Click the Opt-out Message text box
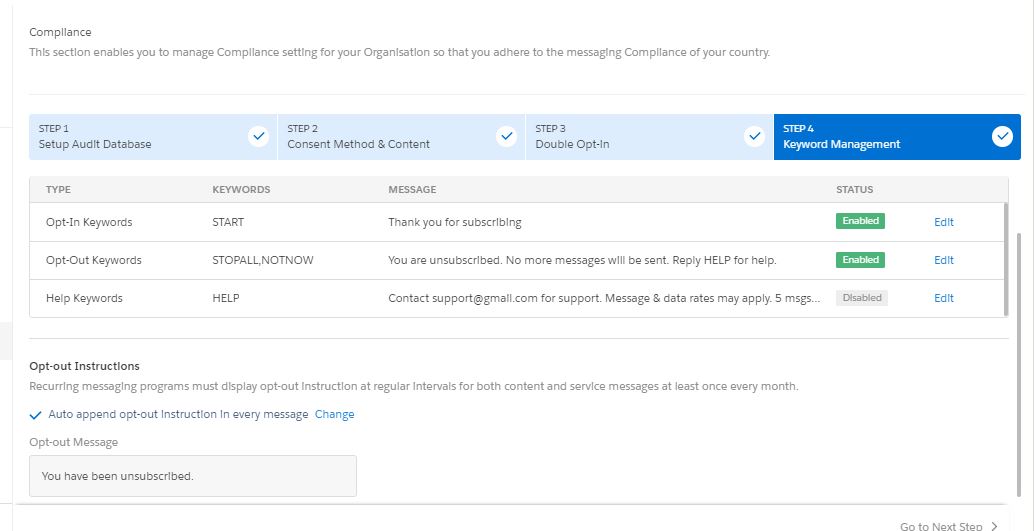 coord(193,476)
